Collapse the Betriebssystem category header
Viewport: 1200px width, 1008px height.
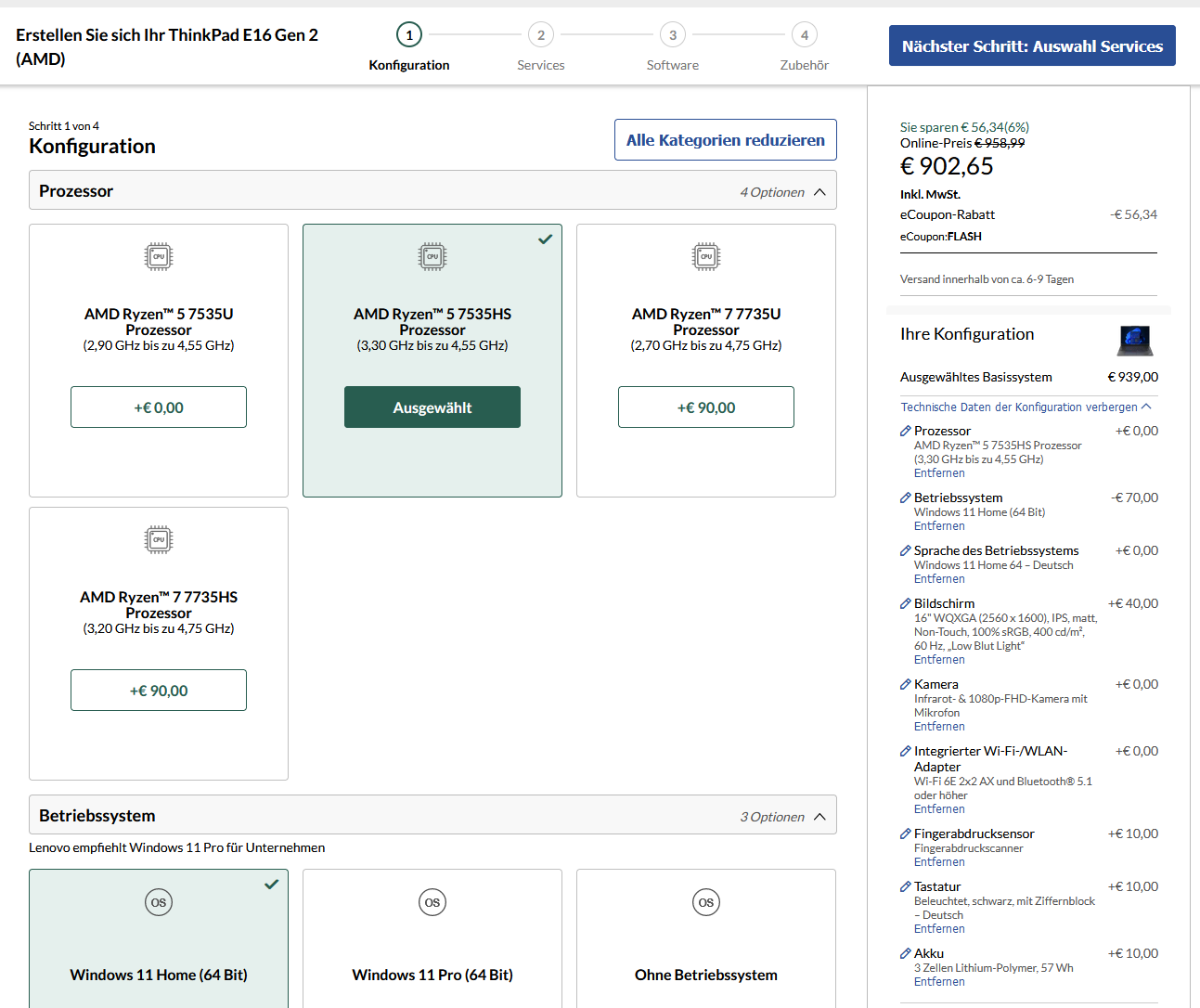[x=432, y=816]
